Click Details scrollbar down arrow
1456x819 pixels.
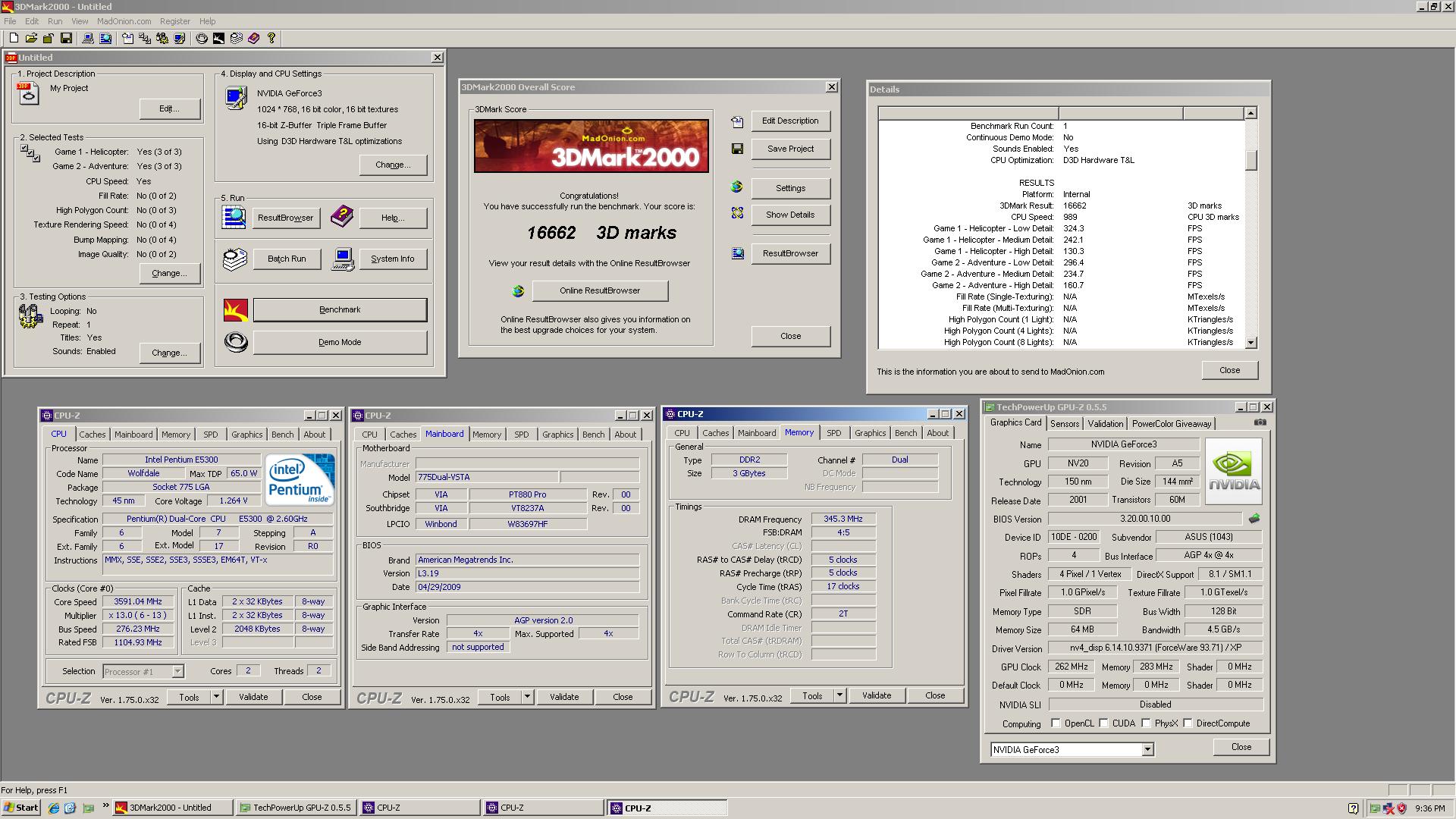[1251, 343]
